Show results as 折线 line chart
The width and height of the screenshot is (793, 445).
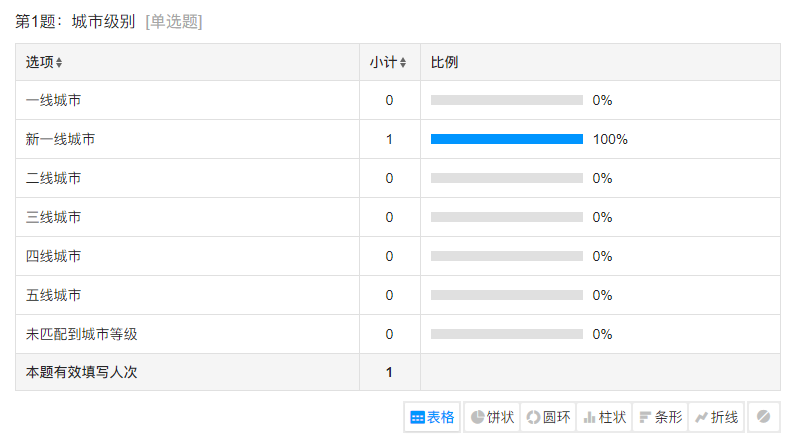716,417
